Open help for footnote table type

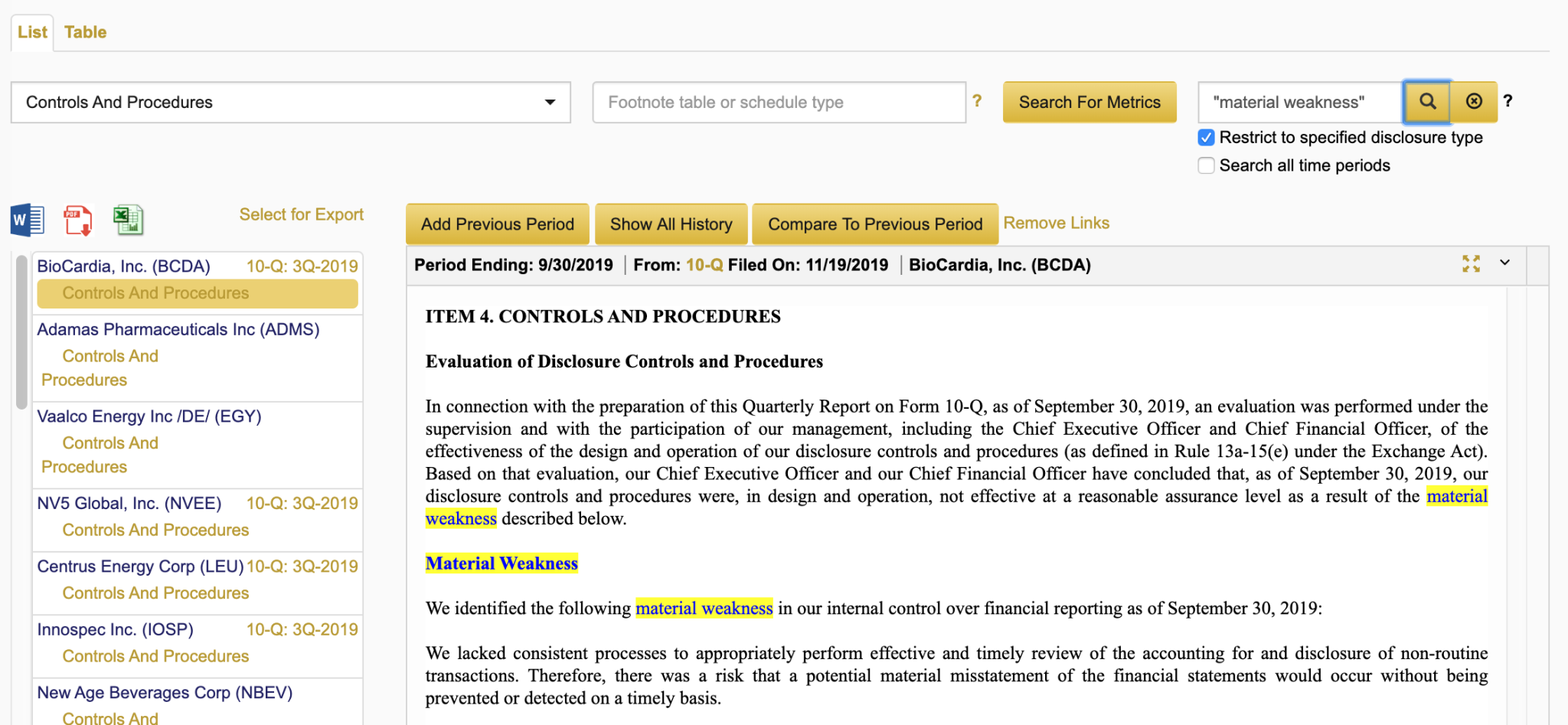(x=977, y=101)
